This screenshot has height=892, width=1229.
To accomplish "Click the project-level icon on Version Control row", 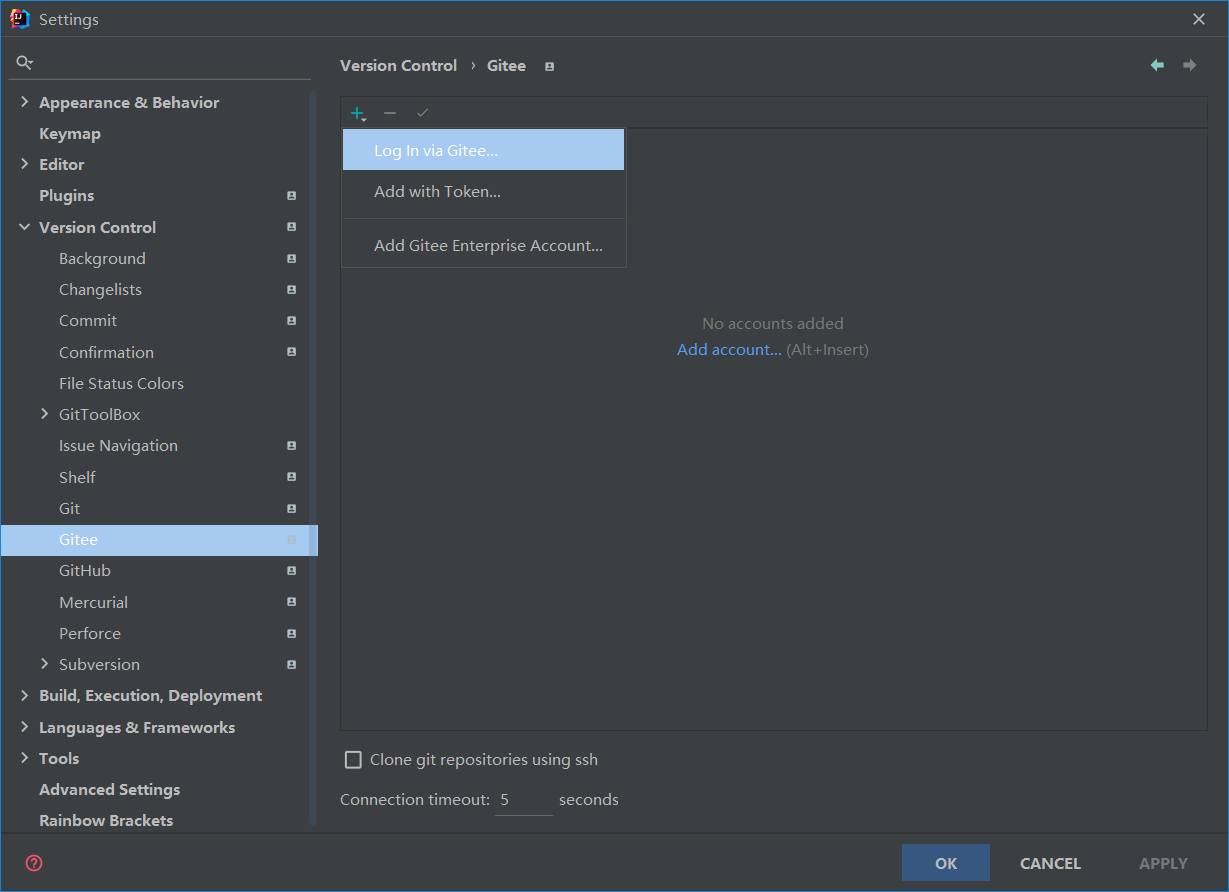I will (x=291, y=227).
